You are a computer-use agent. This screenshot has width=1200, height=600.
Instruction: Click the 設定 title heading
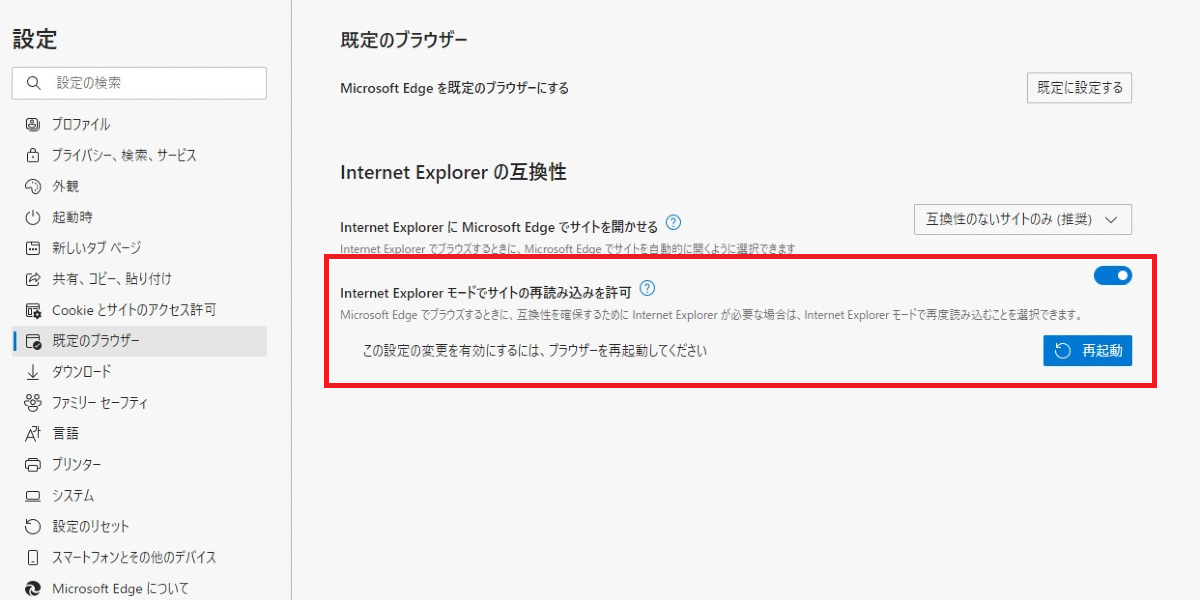(35, 39)
